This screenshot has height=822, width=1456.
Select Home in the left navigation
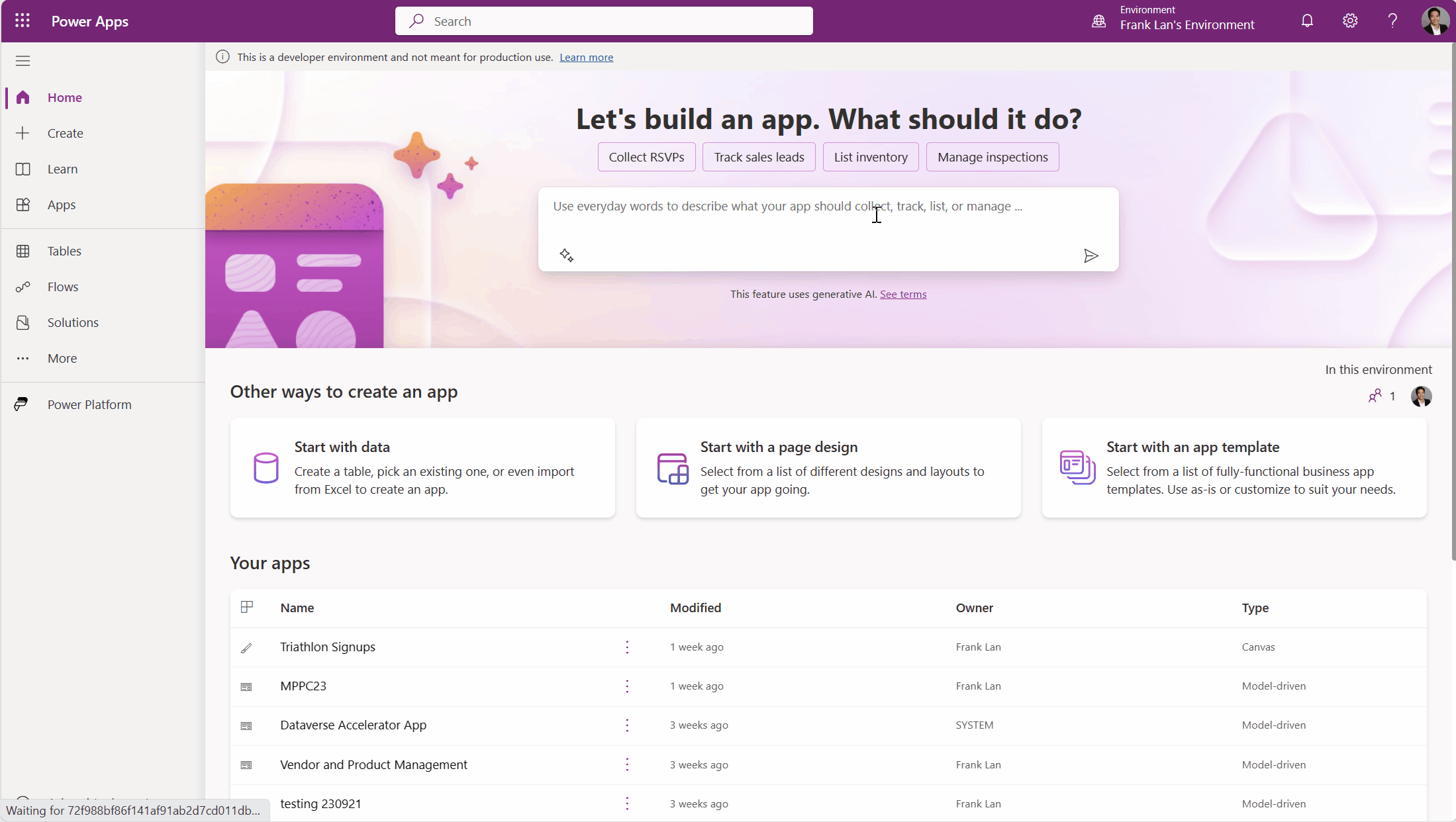pyautogui.click(x=64, y=97)
